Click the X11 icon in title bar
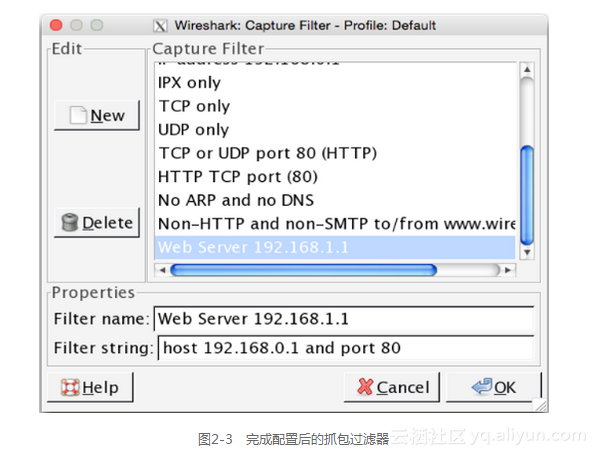Image resolution: width=597 pixels, height=456 pixels. click(x=160, y=26)
